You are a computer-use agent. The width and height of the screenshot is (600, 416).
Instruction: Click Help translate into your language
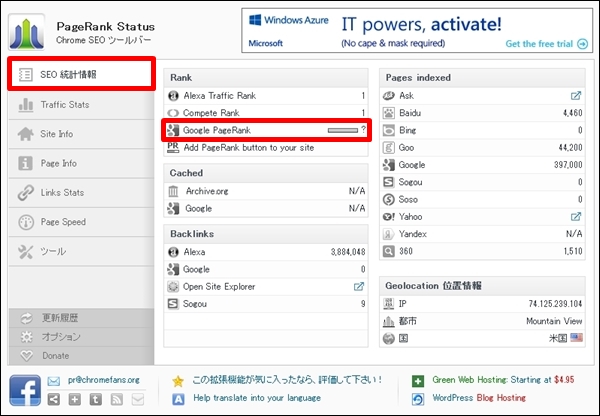tap(257, 398)
